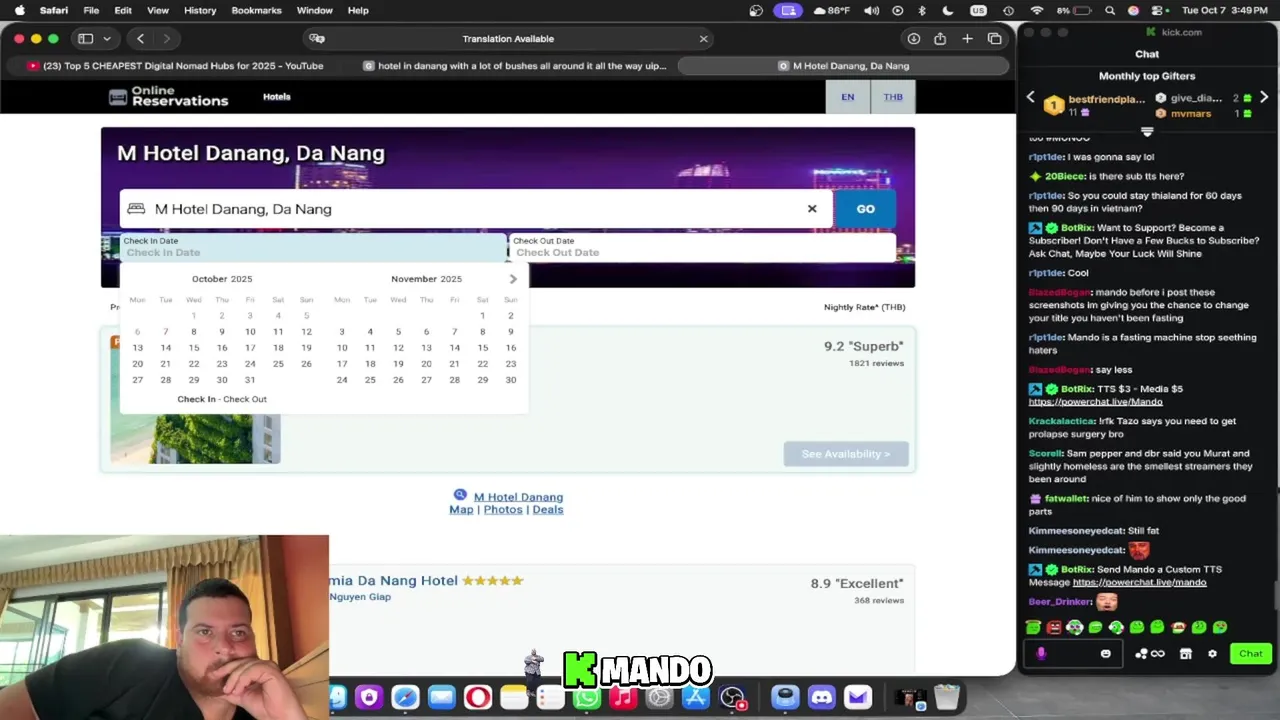The height and width of the screenshot is (720, 1280).
Task: Click the See Availability button
Action: click(846, 454)
